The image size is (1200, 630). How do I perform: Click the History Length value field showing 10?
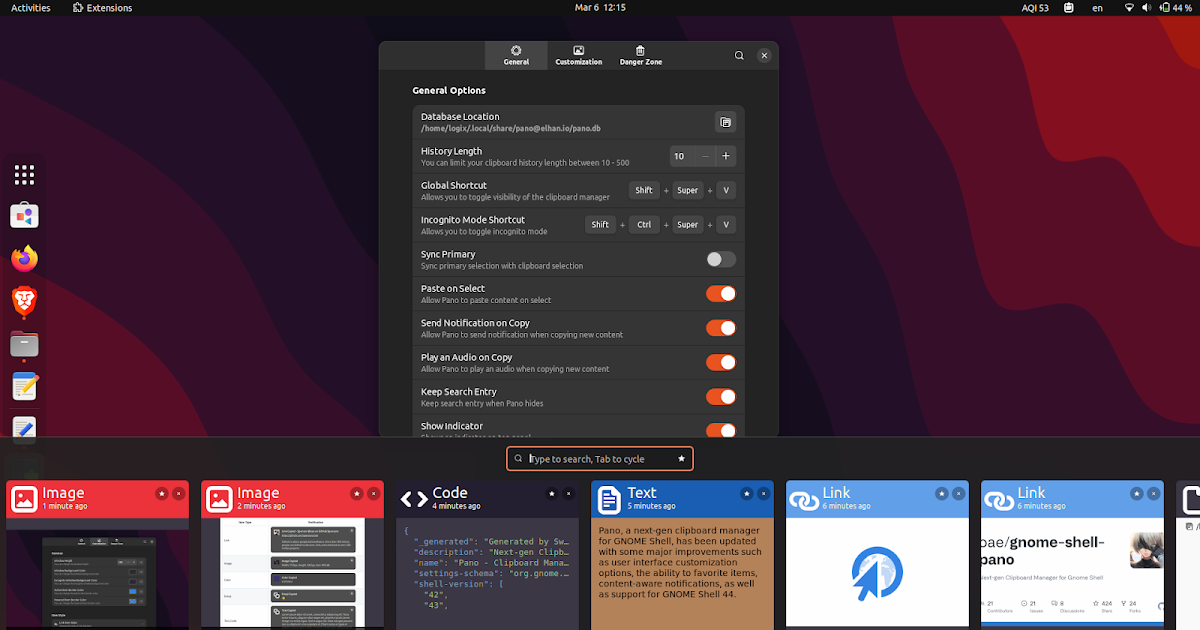[681, 156]
